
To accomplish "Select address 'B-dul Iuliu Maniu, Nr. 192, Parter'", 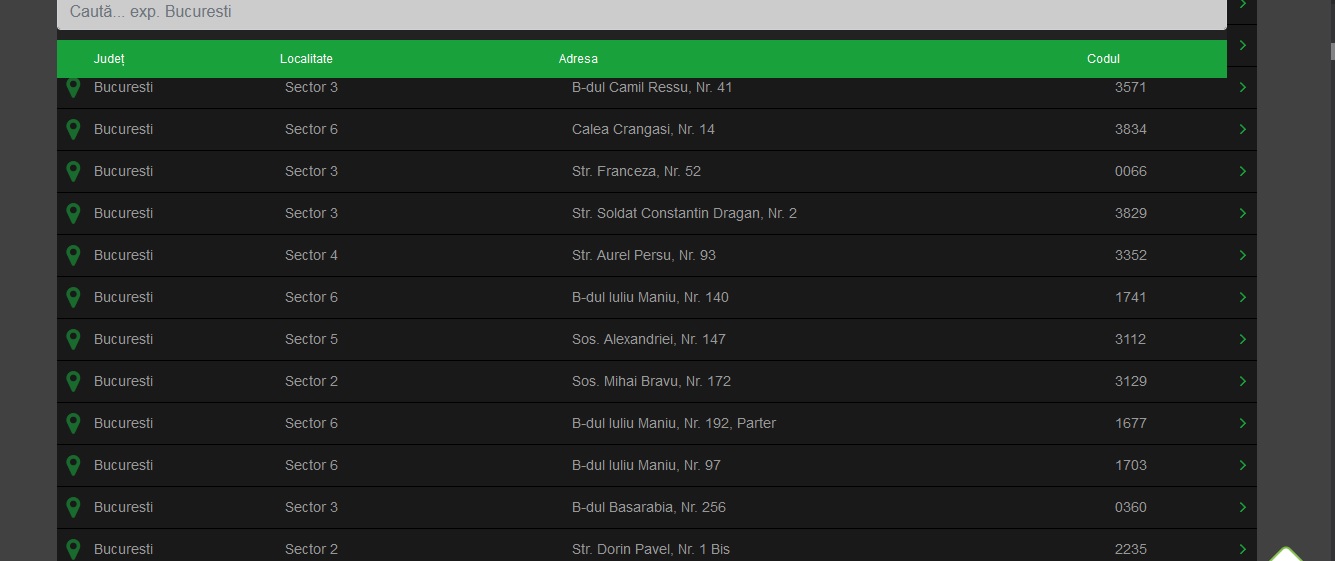I will pyautogui.click(x=674, y=423).
